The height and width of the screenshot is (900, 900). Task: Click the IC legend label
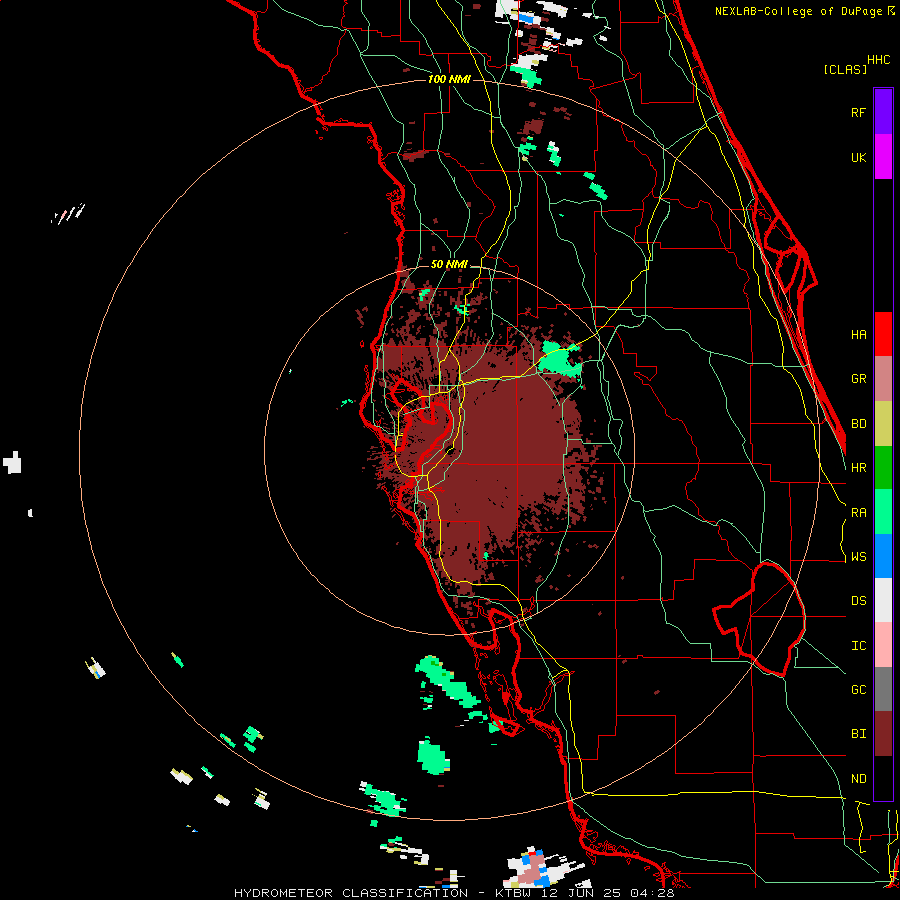(x=858, y=646)
